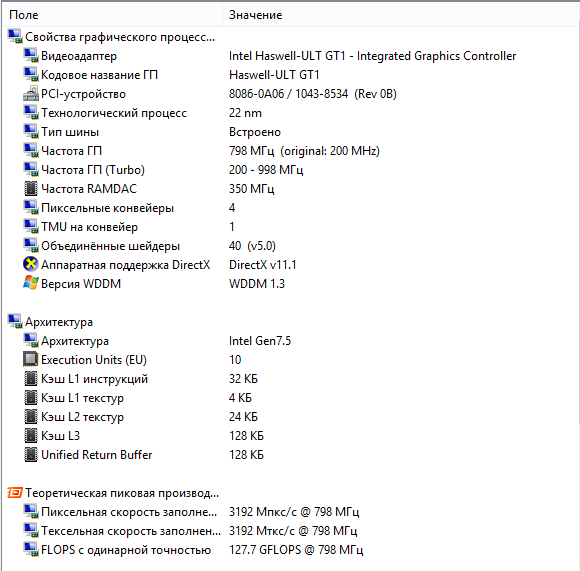Screen dimensions: 580x571
Task: Click the memory chip icon beside Кэш L3
Action: coord(30,435)
